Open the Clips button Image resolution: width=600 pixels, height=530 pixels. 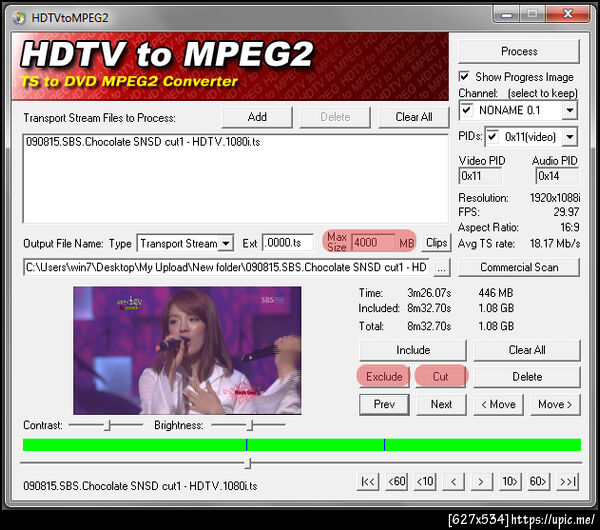click(436, 243)
